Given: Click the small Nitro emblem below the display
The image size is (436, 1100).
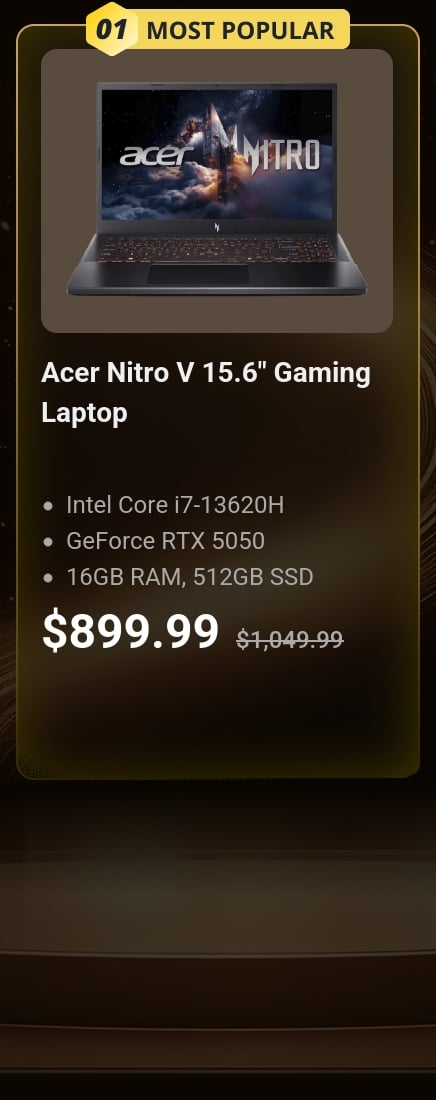Looking at the screenshot, I should [x=217, y=226].
